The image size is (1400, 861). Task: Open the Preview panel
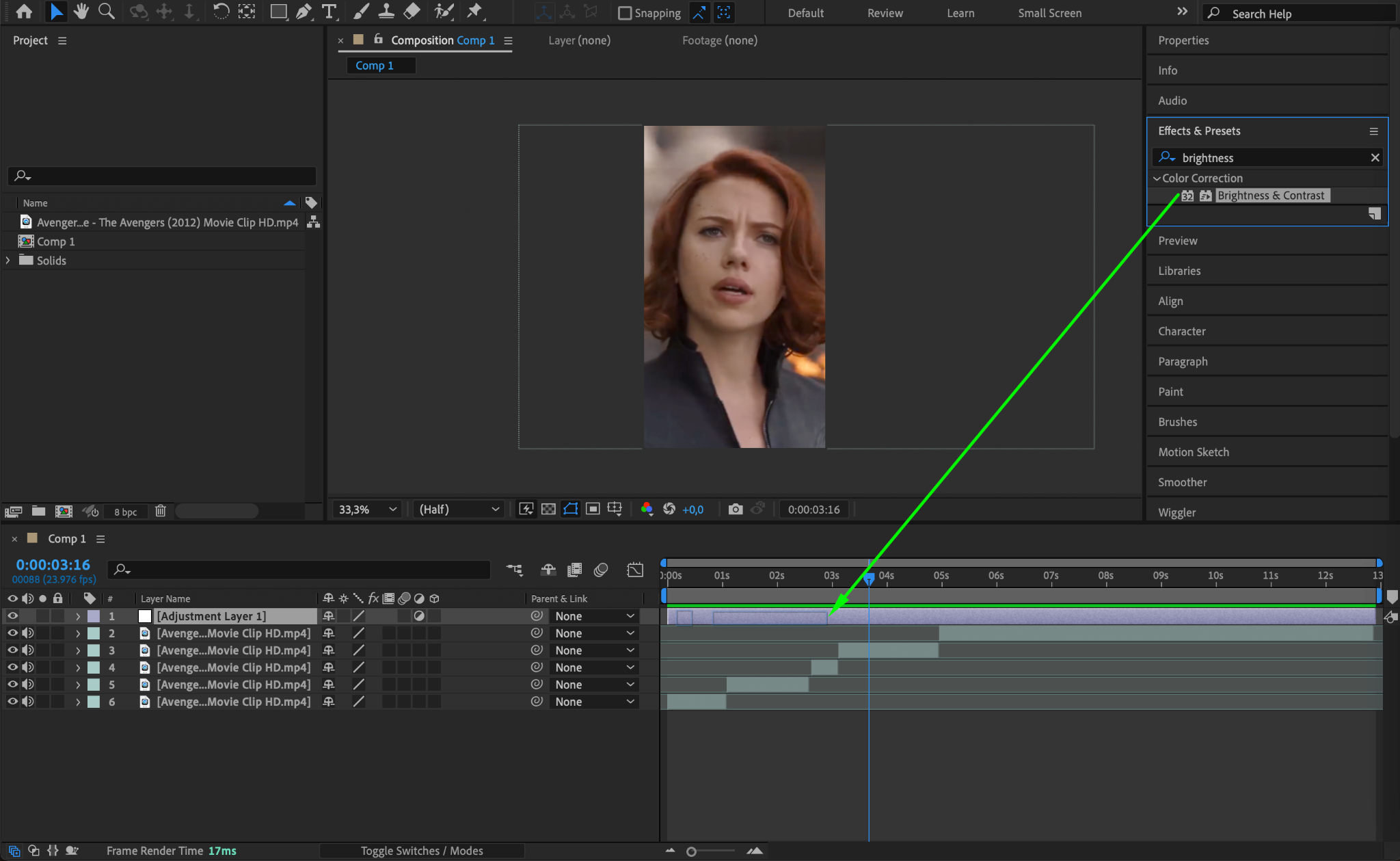coord(1177,241)
